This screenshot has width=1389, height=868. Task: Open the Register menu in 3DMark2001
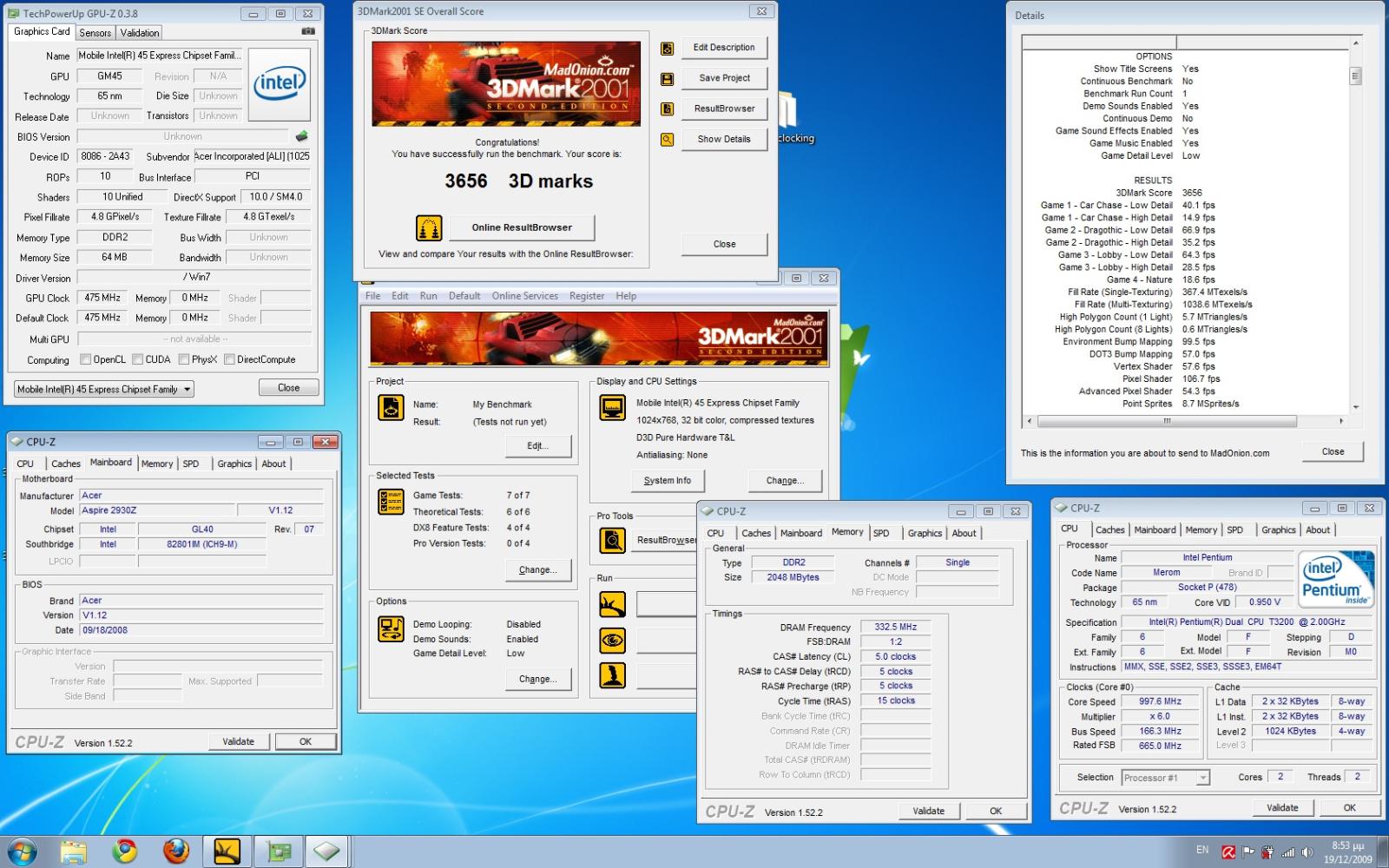point(587,296)
